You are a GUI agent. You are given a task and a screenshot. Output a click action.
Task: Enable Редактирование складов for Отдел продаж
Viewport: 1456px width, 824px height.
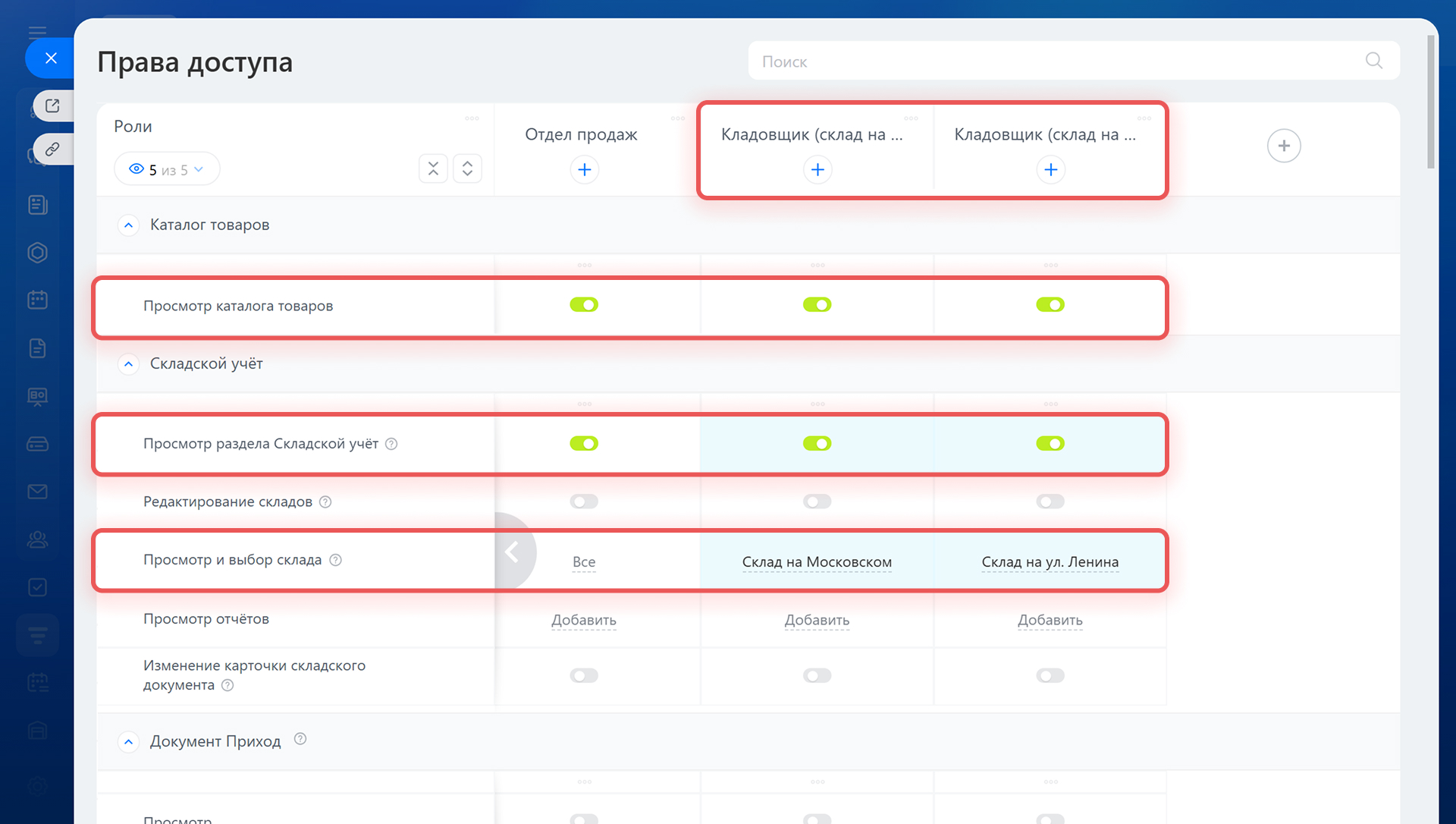tap(584, 502)
